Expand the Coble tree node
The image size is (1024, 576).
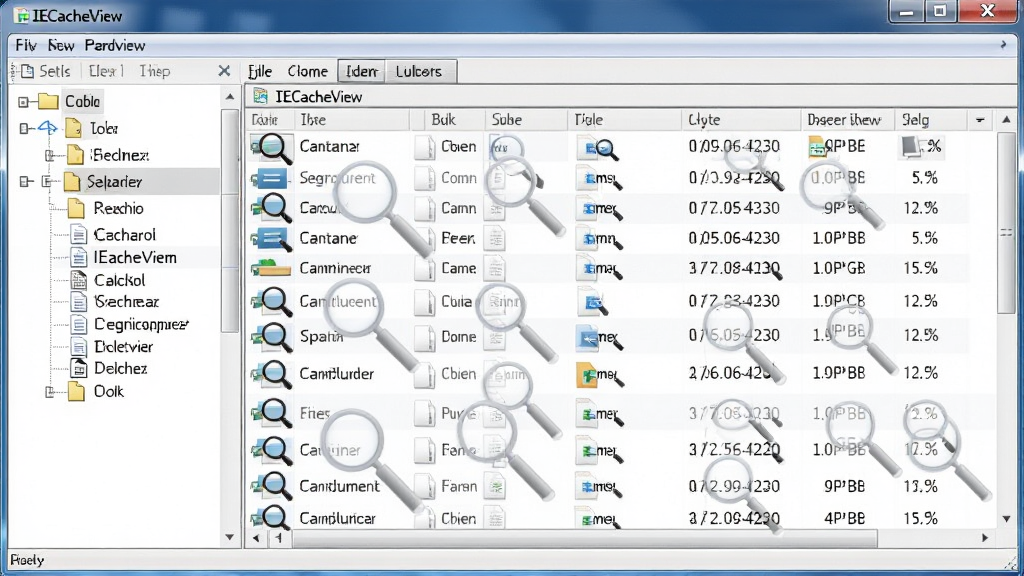click(24, 102)
